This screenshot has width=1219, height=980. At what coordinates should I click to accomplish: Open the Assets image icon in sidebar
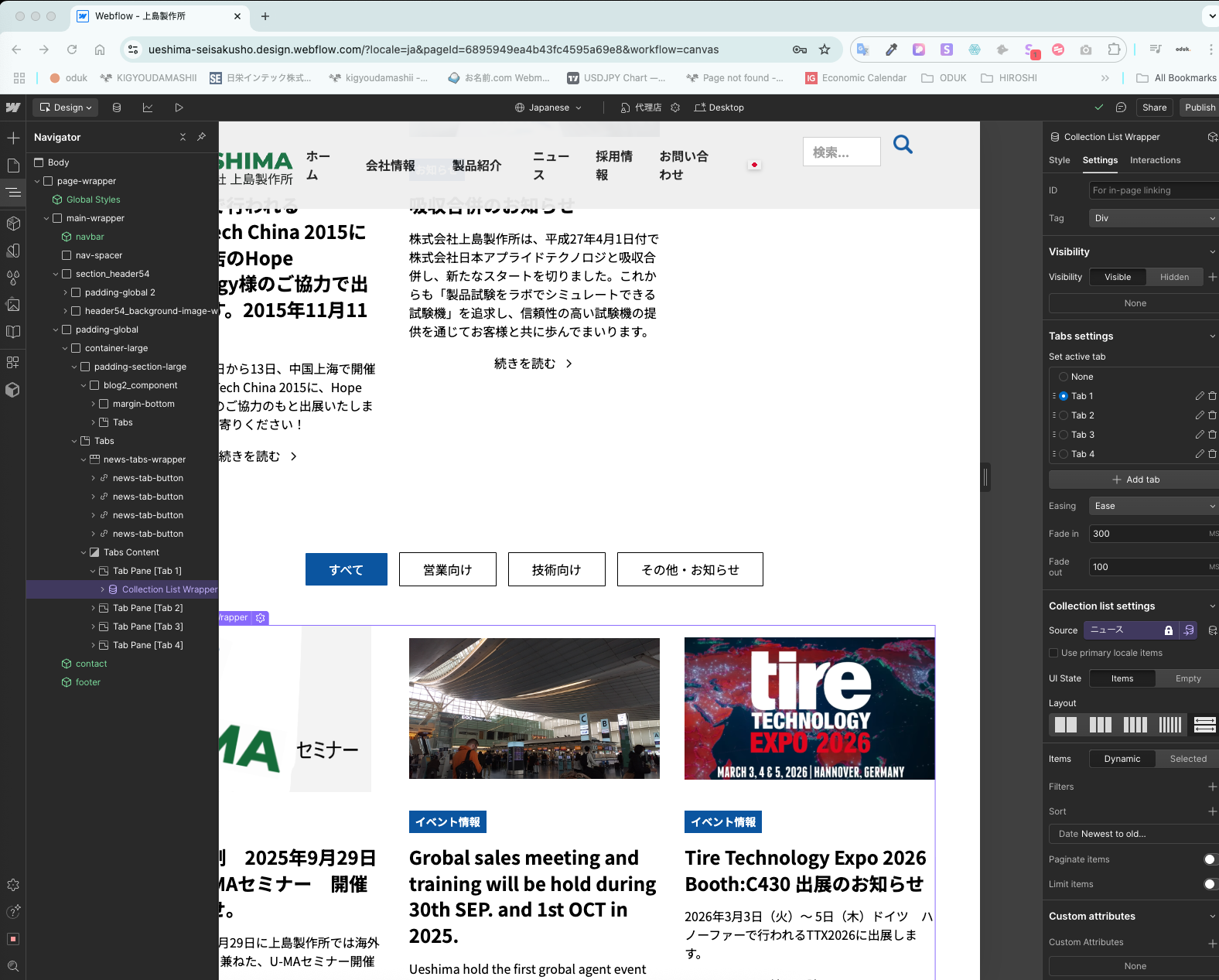point(13,305)
